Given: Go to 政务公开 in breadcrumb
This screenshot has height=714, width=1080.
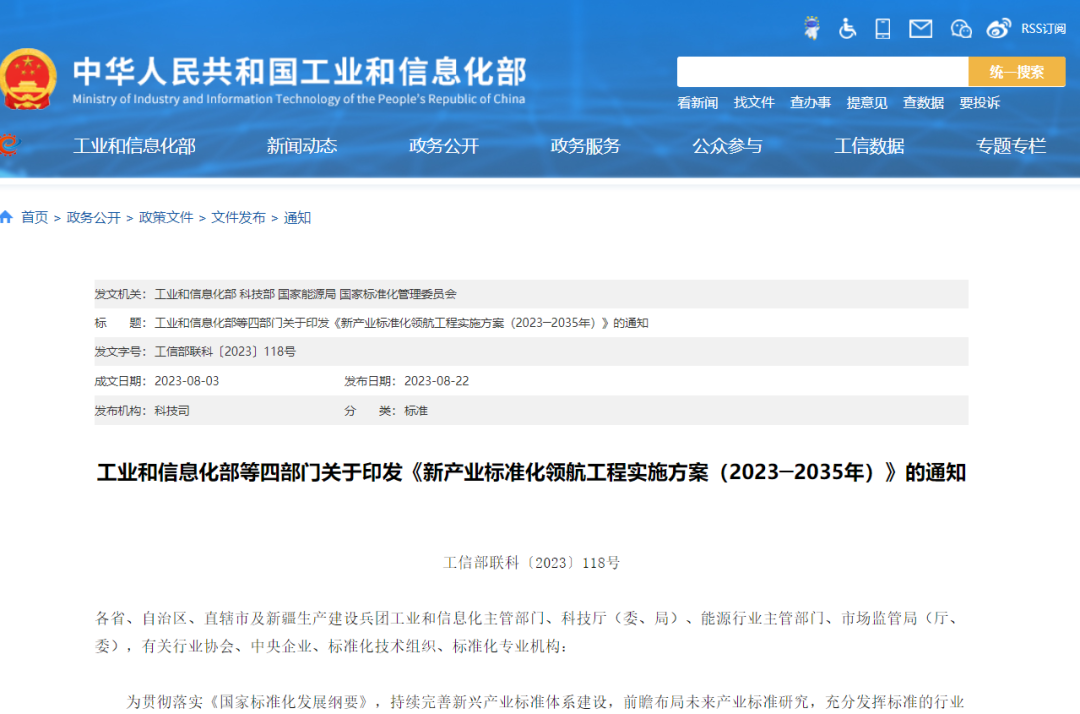Looking at the screenshot, I should click(94, 218).
